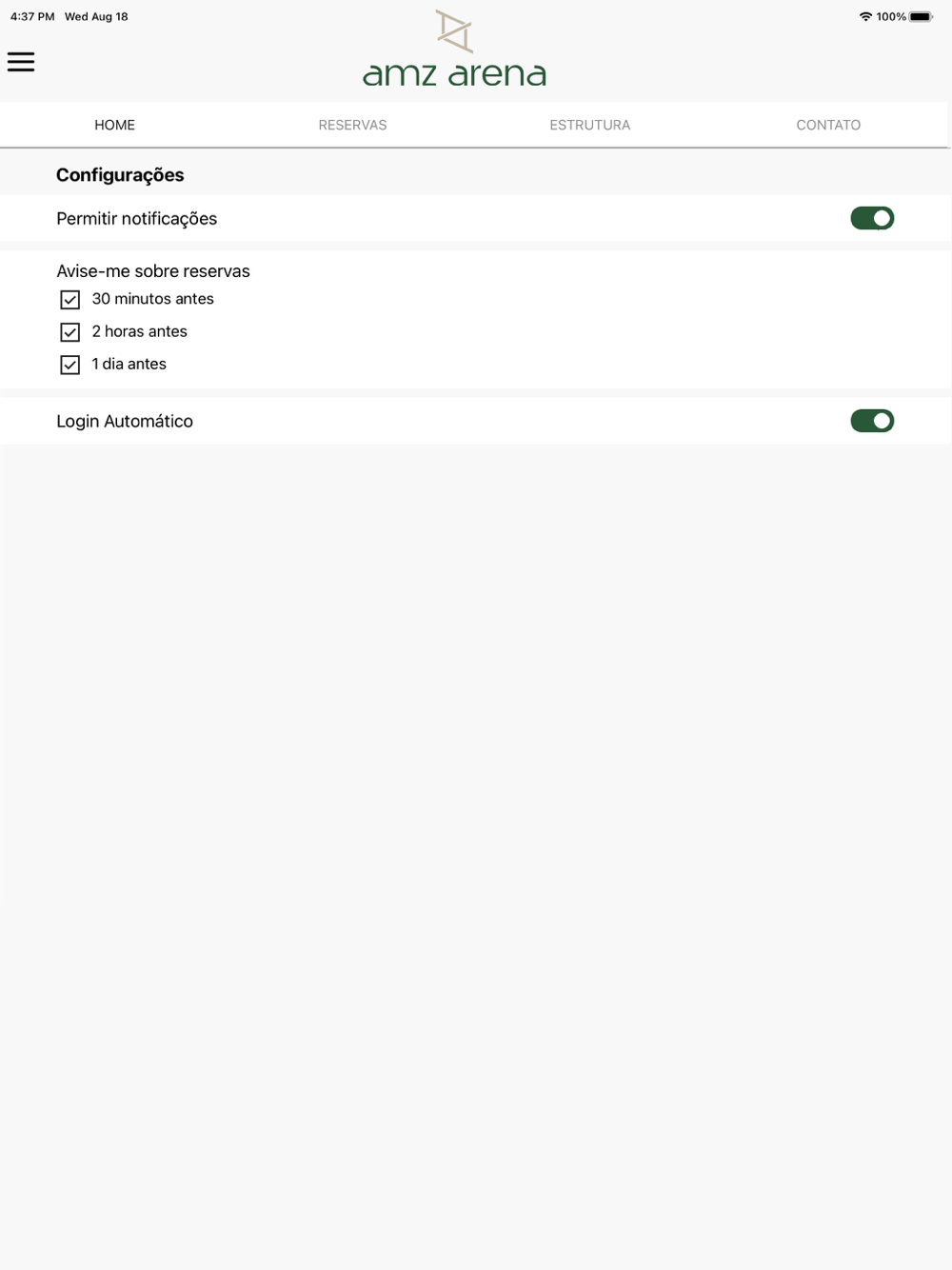
Task: Tap the status bar clock time
Action: click(32, 16)
